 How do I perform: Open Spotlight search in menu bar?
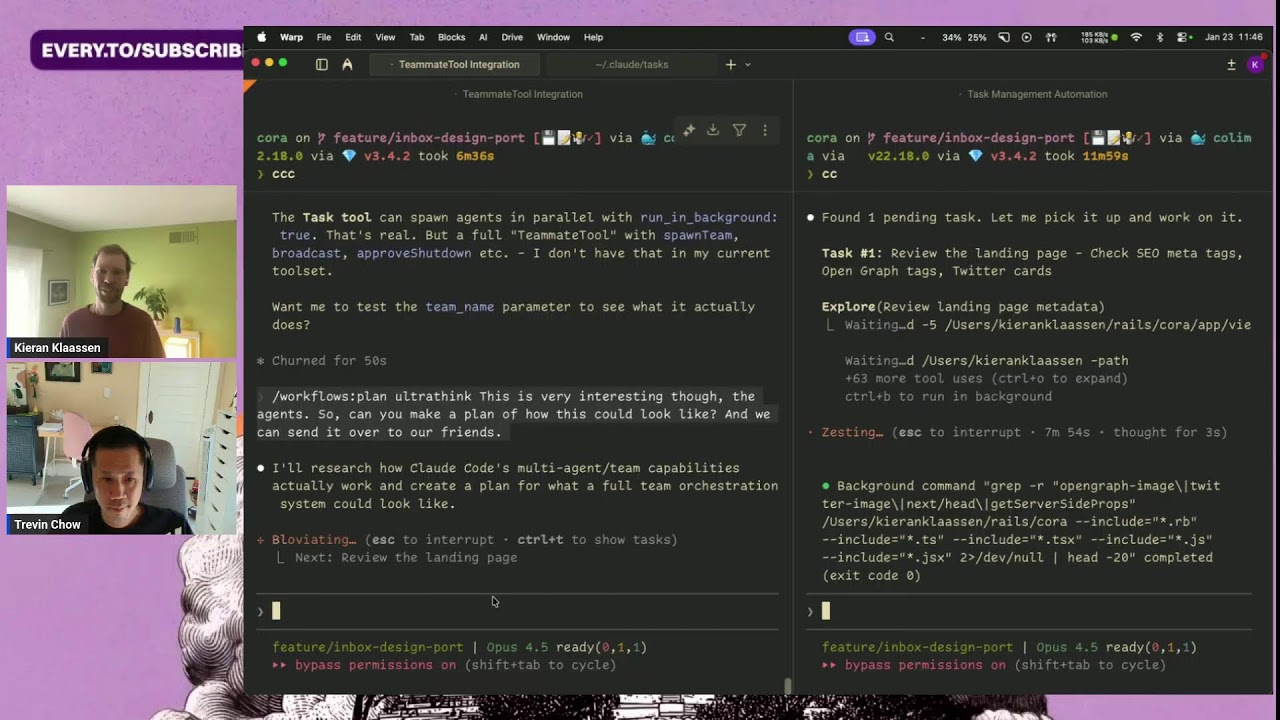pyautogui.click(x=889, y=37)
